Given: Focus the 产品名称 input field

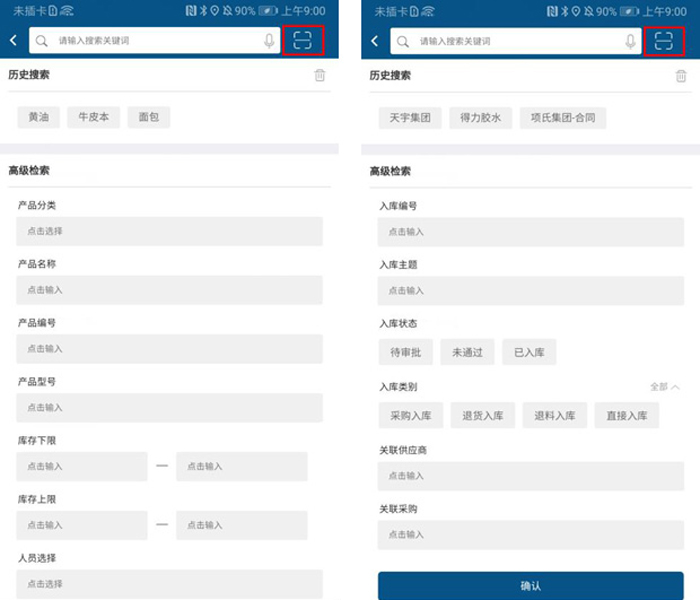Looking at the screenshot, I should (x=169, y=290).
